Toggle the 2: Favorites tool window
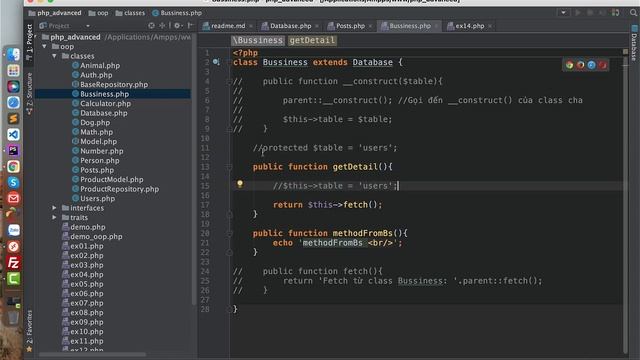 (29, 331)
